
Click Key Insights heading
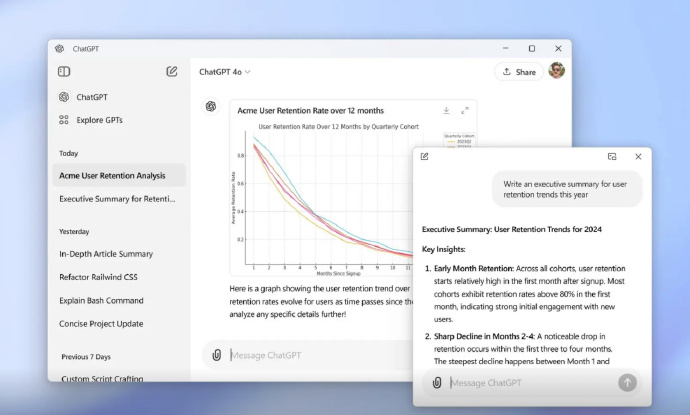[444, 249]
